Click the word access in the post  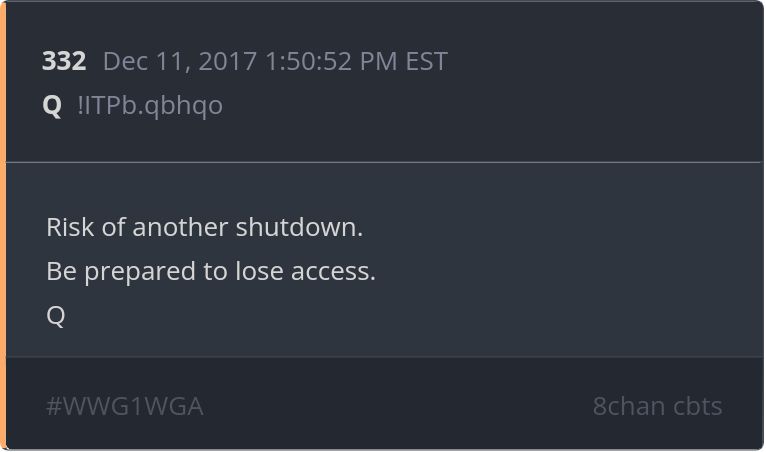[333, 272]
